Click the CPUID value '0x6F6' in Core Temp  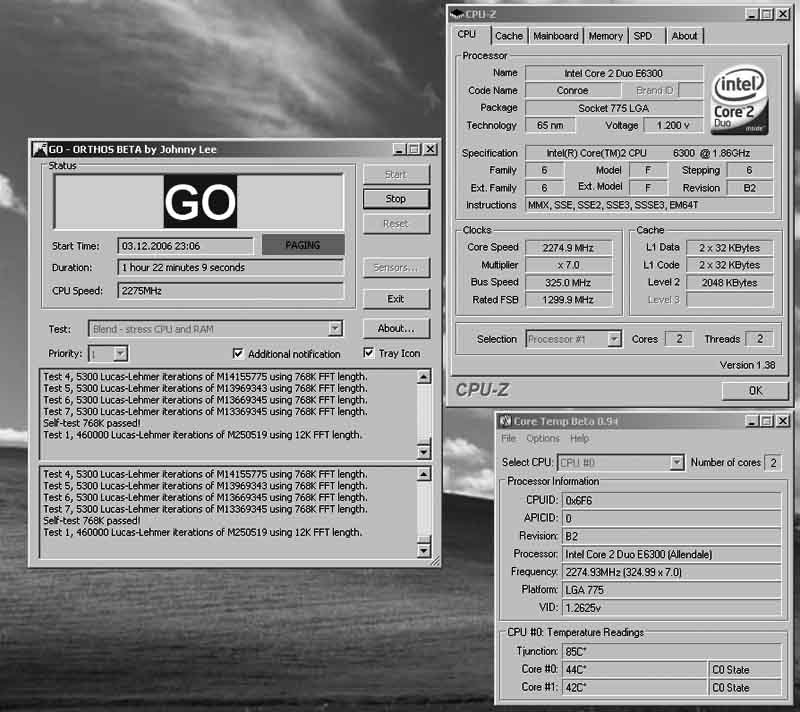671,500
